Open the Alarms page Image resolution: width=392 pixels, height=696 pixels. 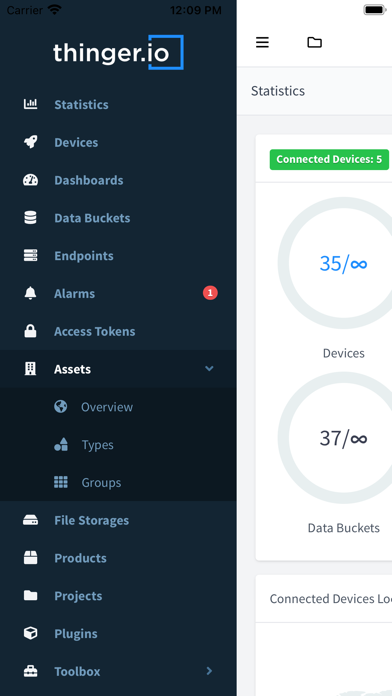coord(75,293)
